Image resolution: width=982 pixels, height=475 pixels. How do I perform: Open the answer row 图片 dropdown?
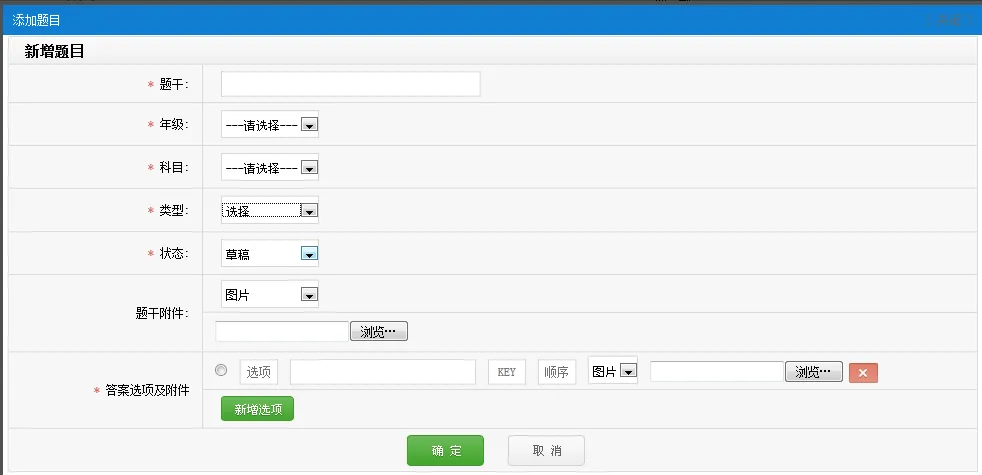click(x=613, y=371)
